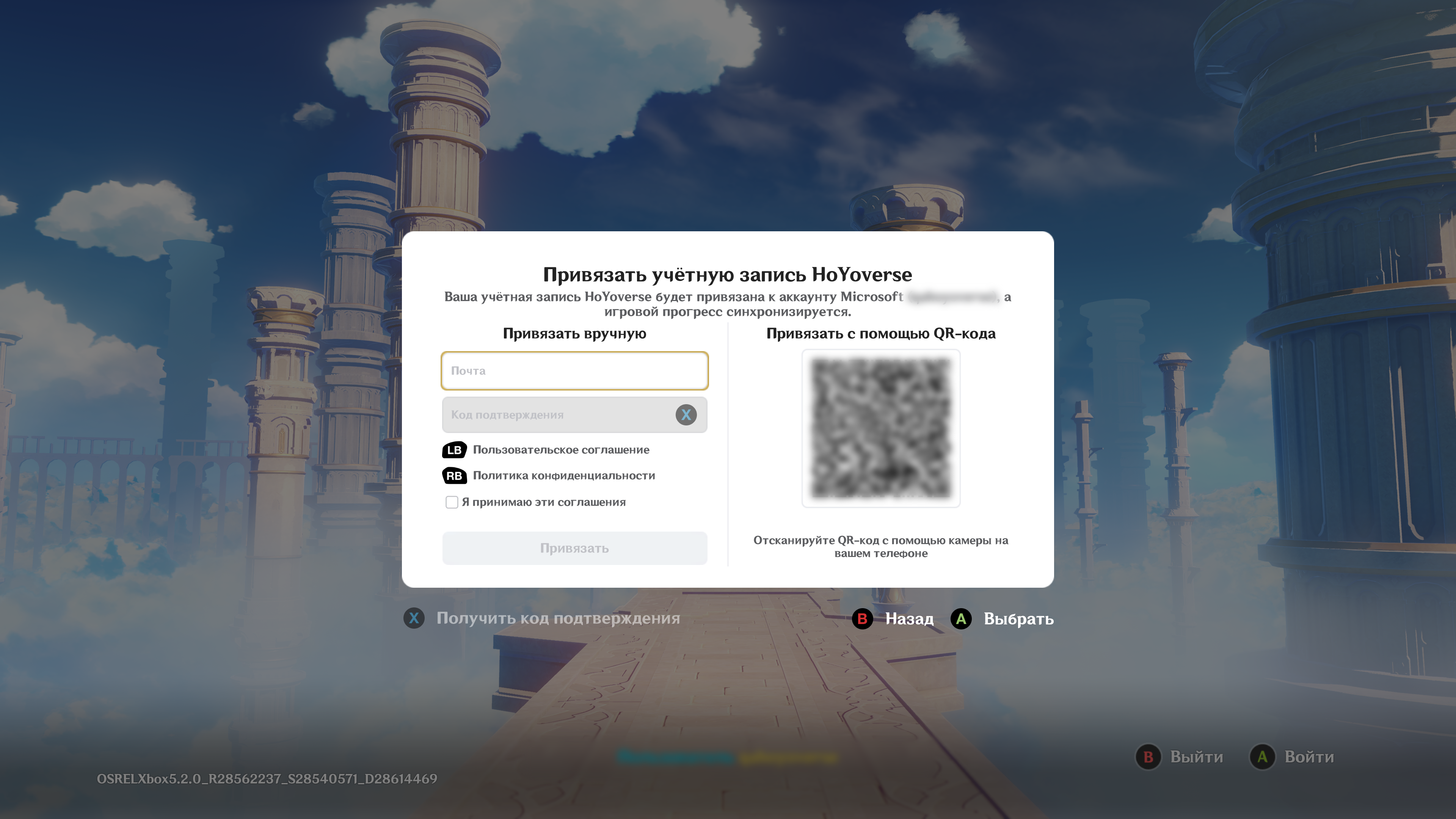Open the Пользовательское соглашение link

coord(561,450)
